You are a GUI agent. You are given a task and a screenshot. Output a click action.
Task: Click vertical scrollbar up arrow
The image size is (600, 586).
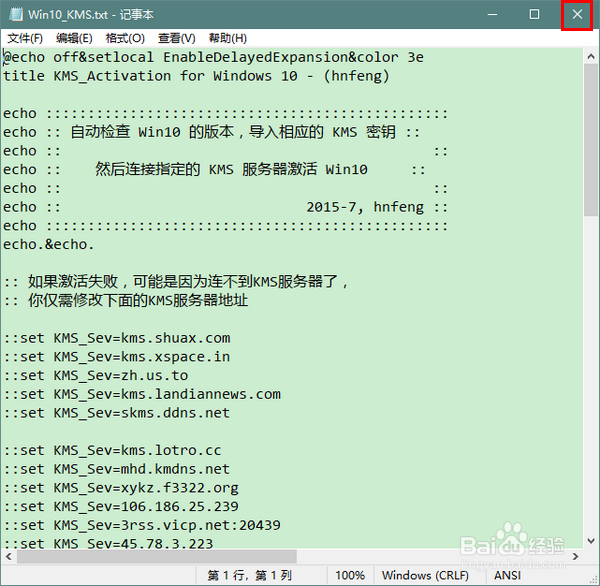point(591,57)
